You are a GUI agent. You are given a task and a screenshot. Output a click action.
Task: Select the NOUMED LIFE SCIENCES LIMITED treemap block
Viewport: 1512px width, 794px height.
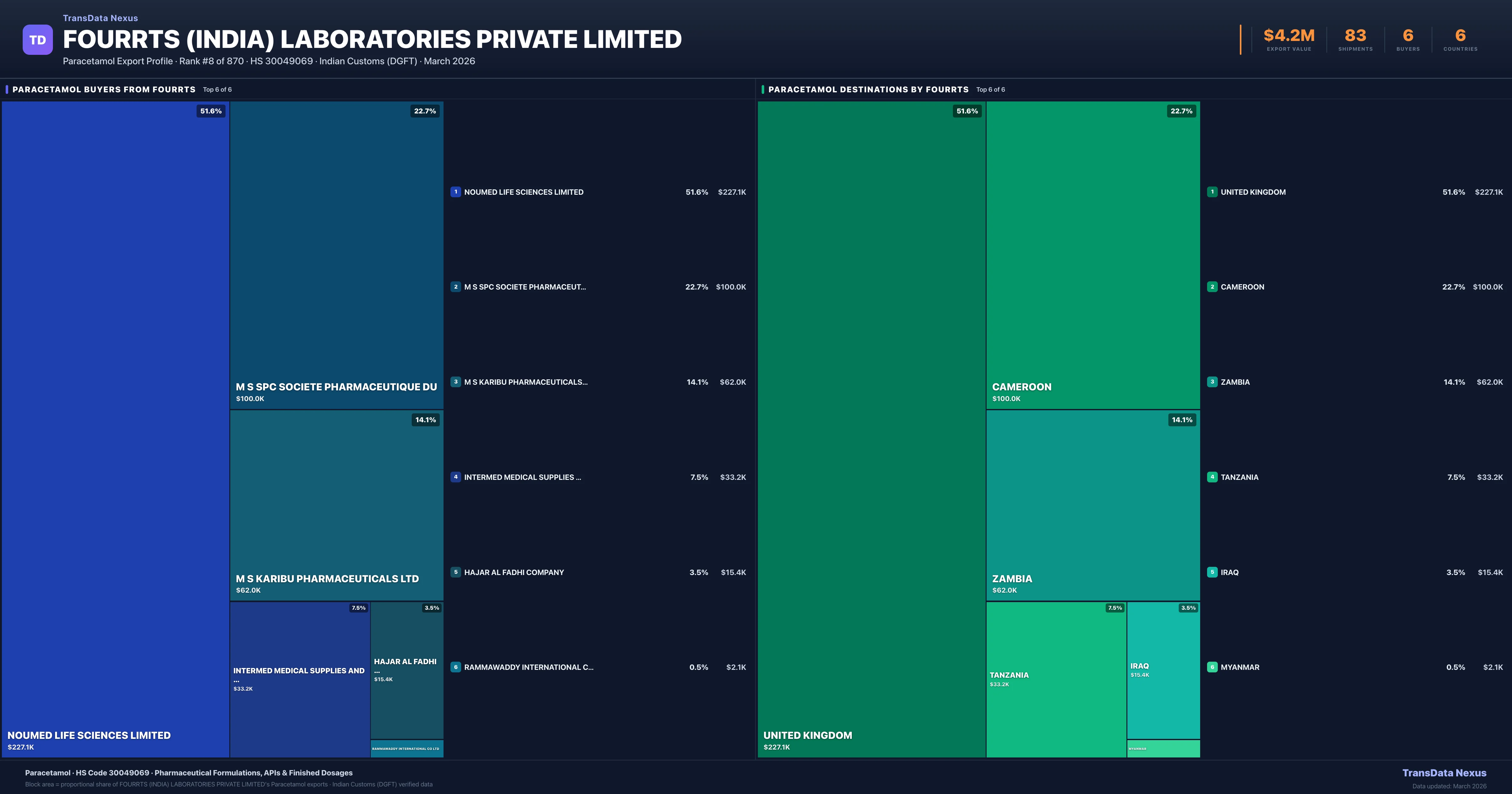pyautogui.click(x=115, y=429)
